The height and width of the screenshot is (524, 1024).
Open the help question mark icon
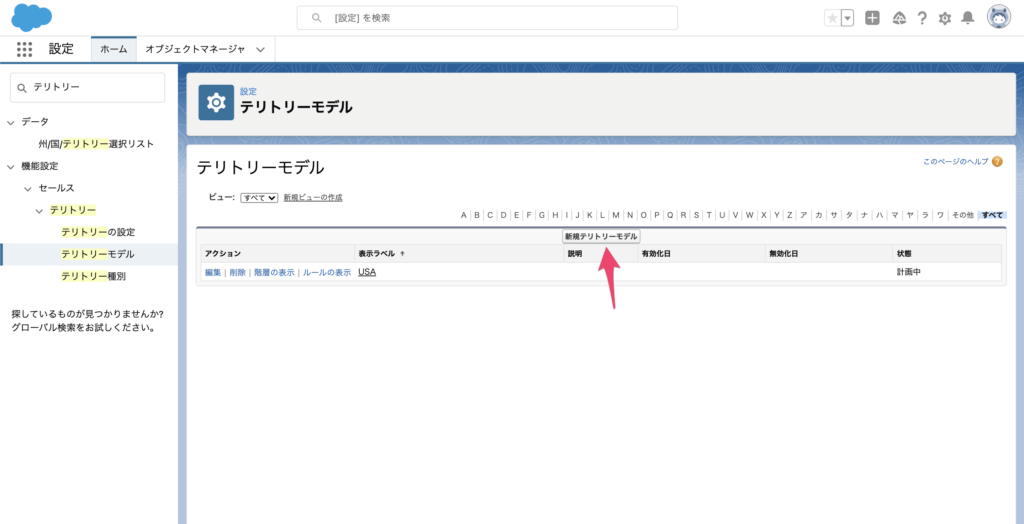922,18
